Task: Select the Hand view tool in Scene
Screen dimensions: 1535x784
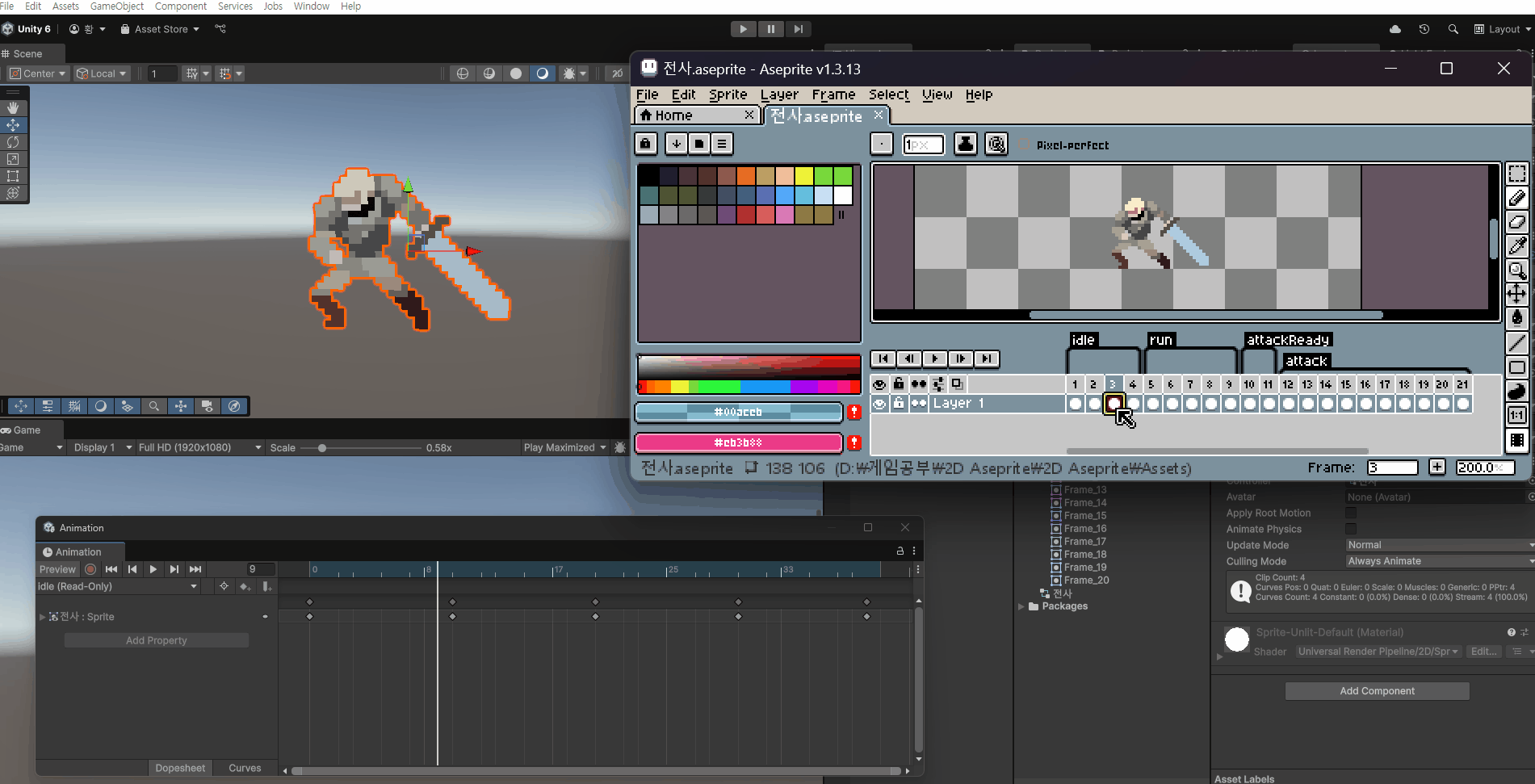Action: [x=13, y=107]
